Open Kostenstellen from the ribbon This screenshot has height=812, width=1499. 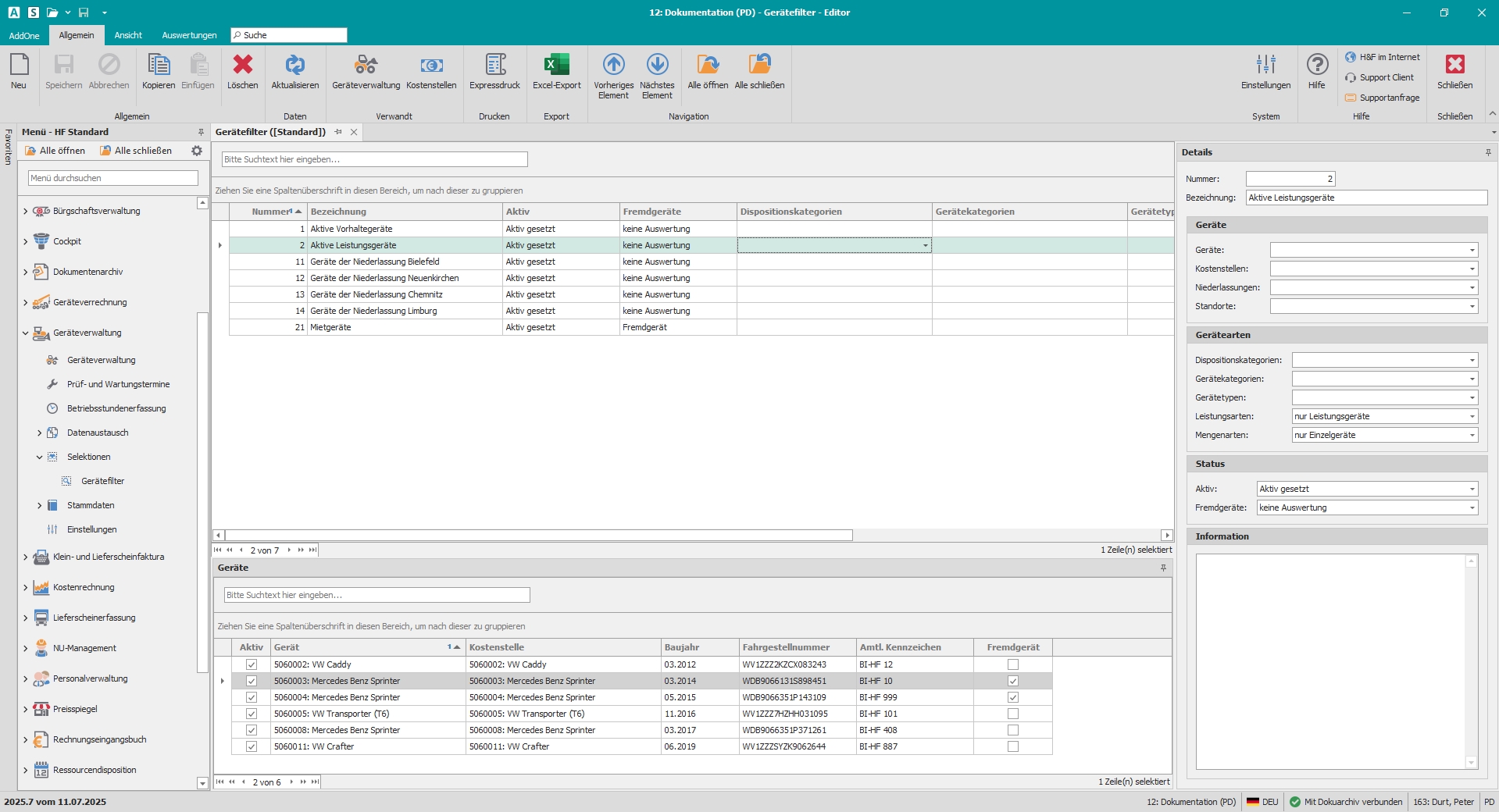[431, 66]
